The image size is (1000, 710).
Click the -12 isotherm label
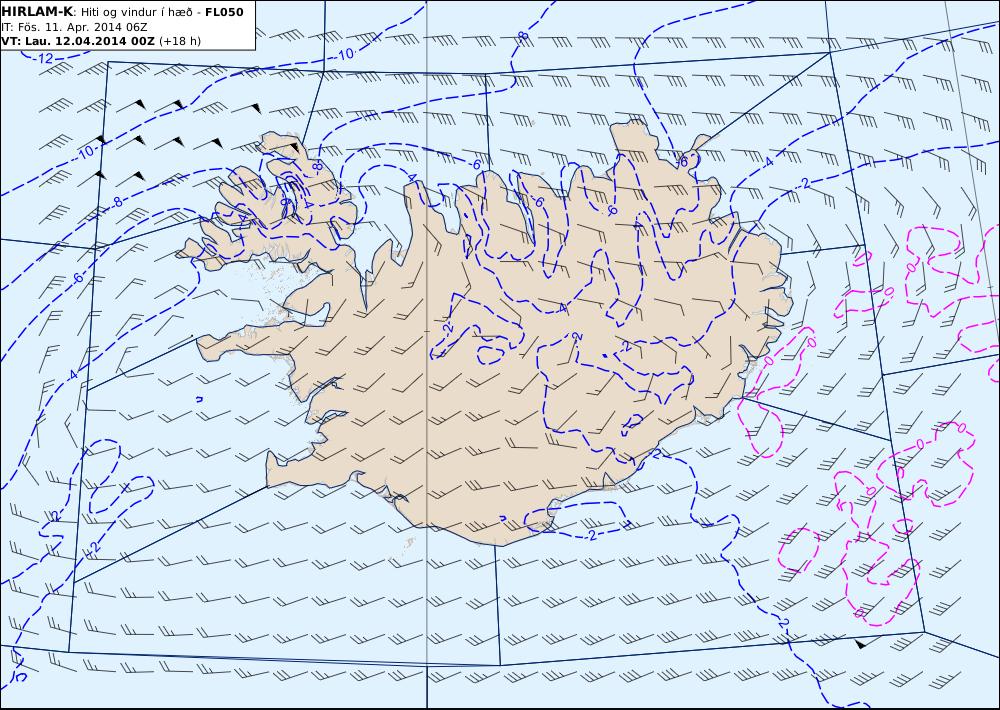point(45,59)
